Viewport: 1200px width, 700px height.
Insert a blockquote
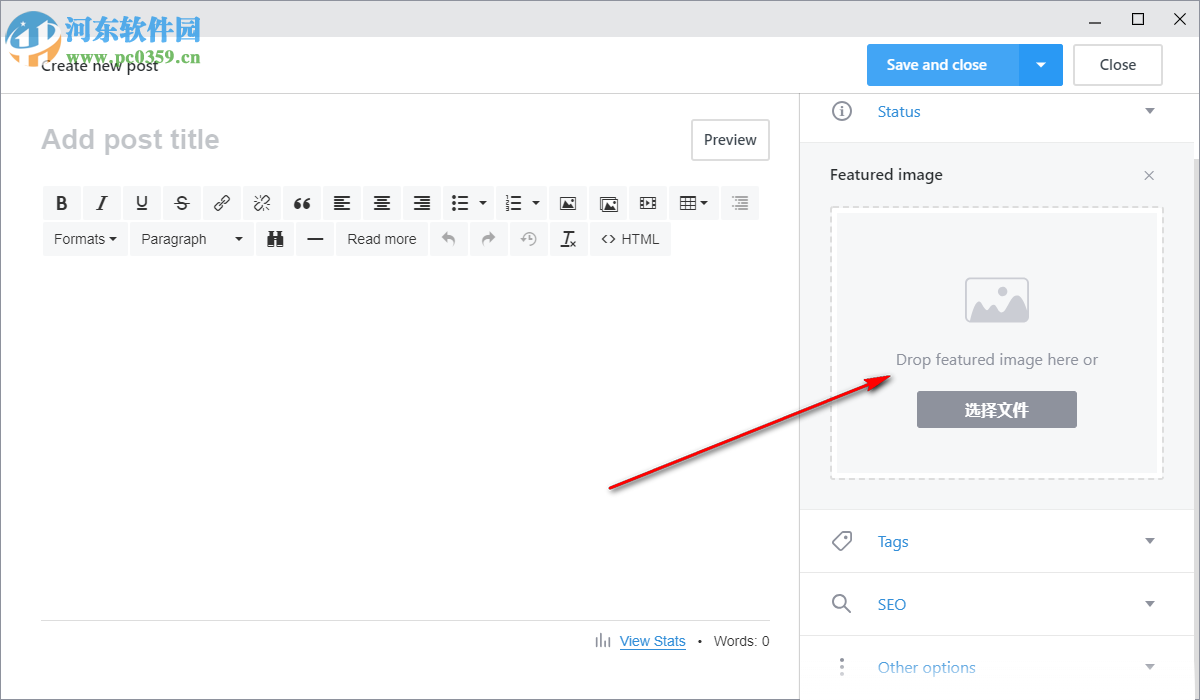(302, 203)
